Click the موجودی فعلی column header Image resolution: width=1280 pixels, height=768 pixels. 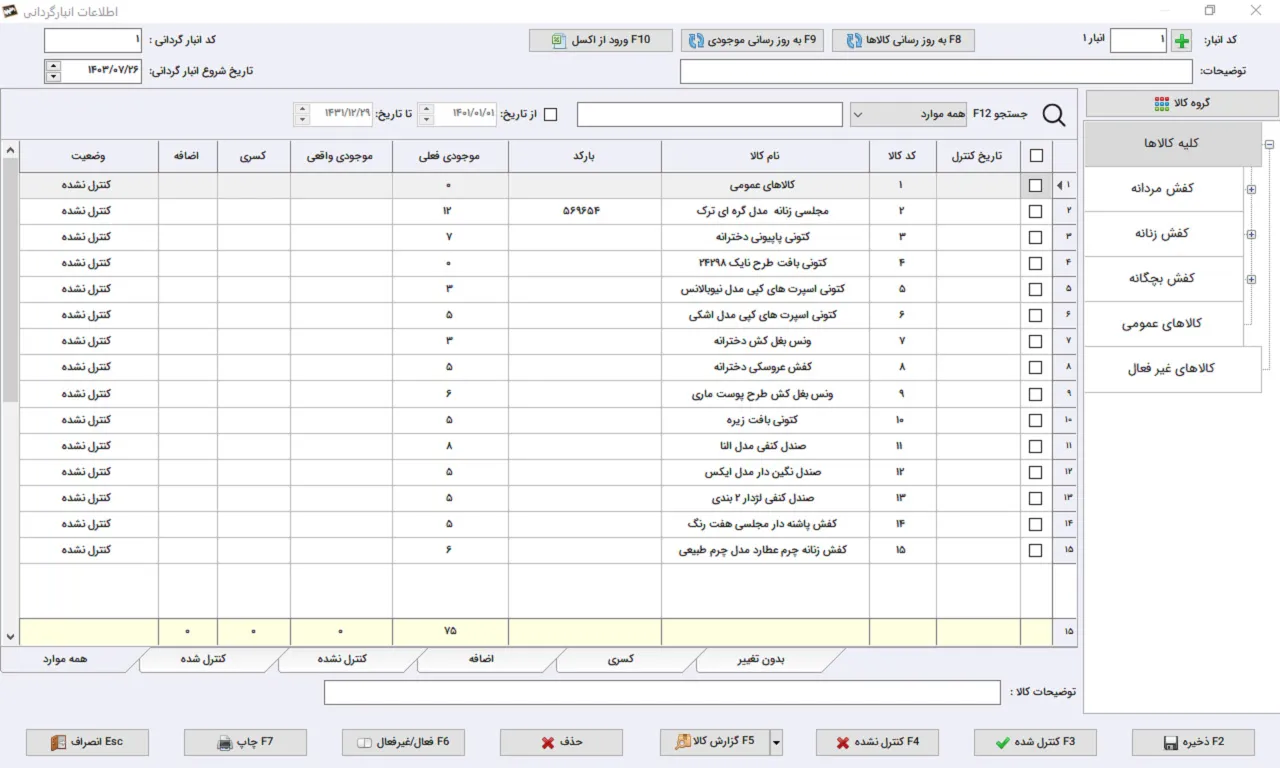tap(449, 156)
